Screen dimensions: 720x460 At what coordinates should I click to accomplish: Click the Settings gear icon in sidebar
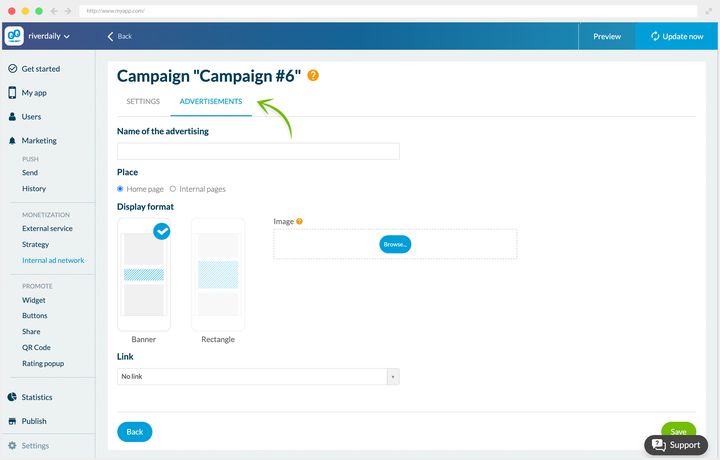tap(12, 445)
